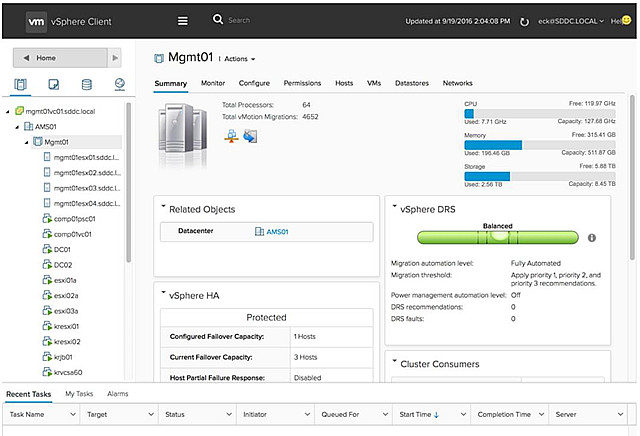This screenshot has width=640, height=436.
Task: Click the VM icon for esxi01a
Action: pyautogui.click(x=47, y=280)
